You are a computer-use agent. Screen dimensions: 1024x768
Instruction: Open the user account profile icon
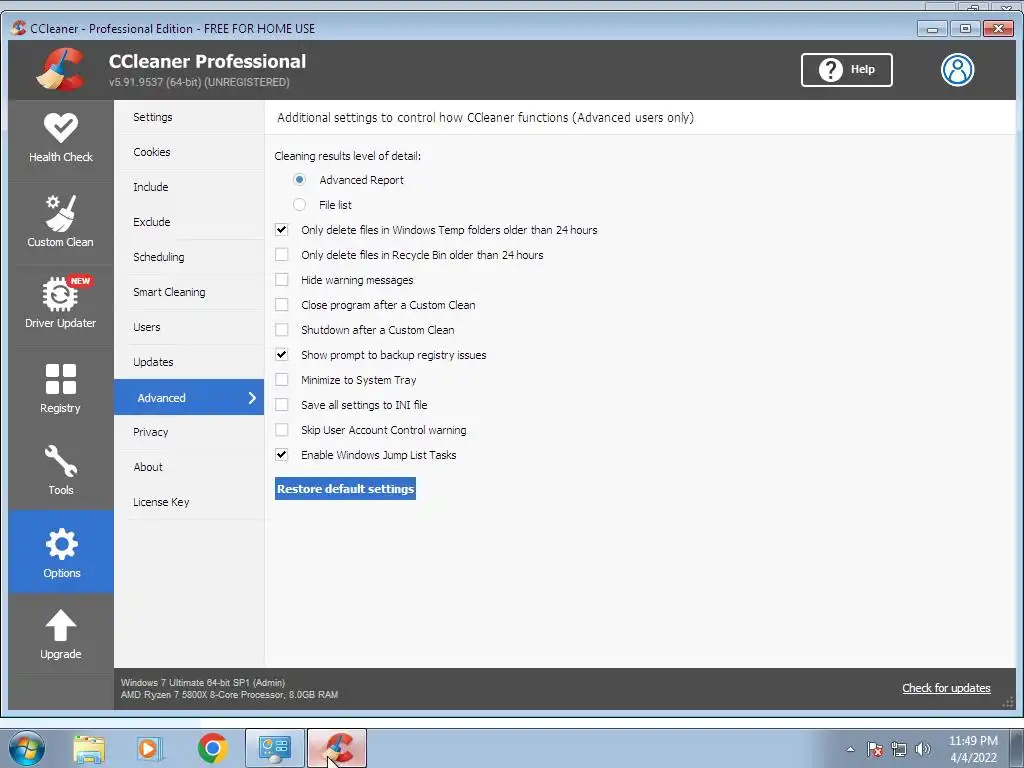click(957, 69)
